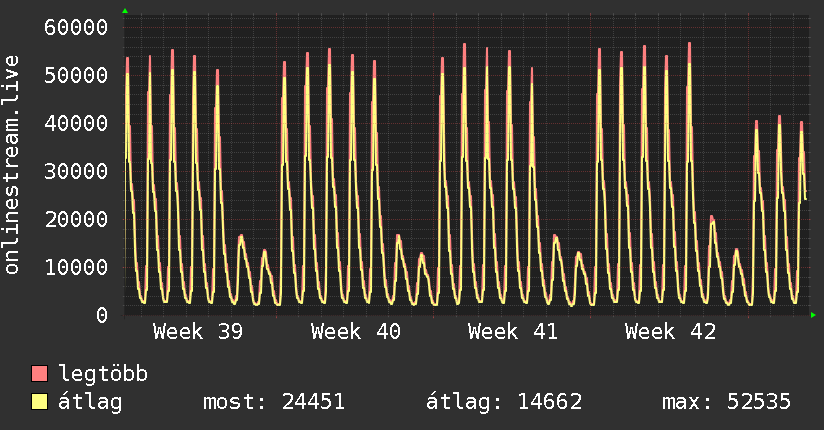Click the 20000 y-axis label

(76, 219)
